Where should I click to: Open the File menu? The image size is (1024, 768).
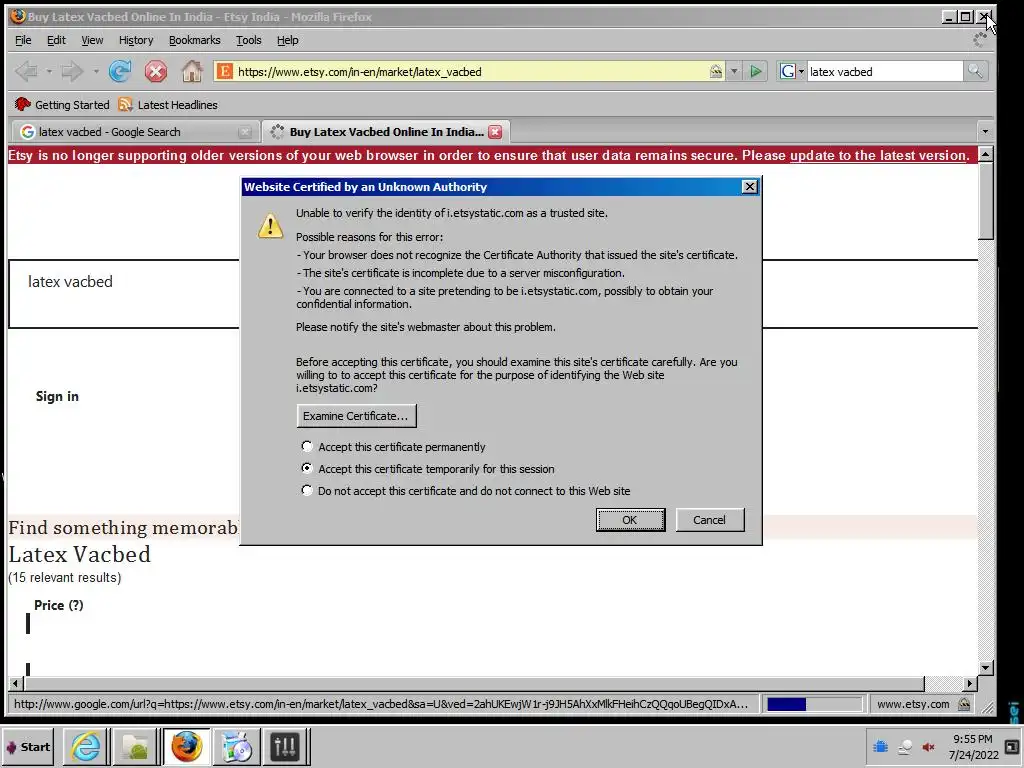click(x=23, y=40)
